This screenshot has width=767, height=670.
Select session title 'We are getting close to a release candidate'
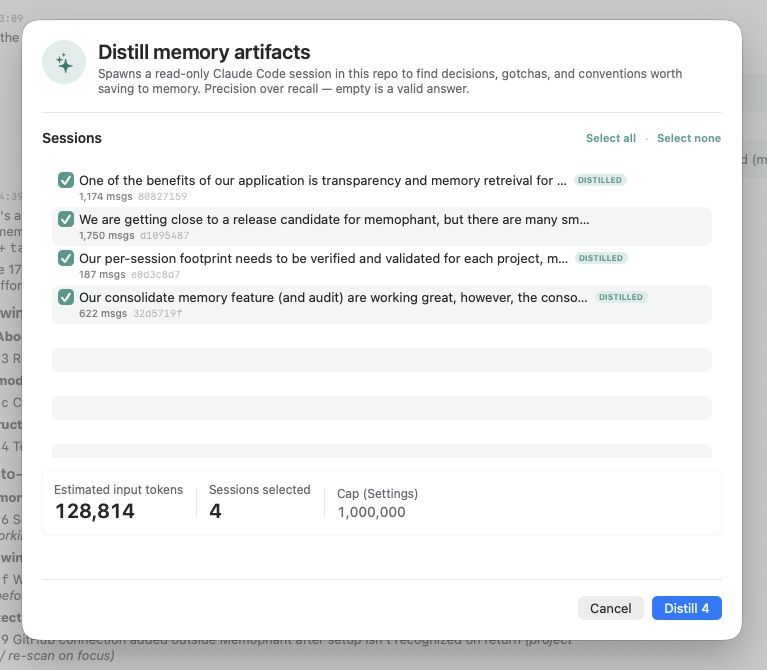pos(334,220)
